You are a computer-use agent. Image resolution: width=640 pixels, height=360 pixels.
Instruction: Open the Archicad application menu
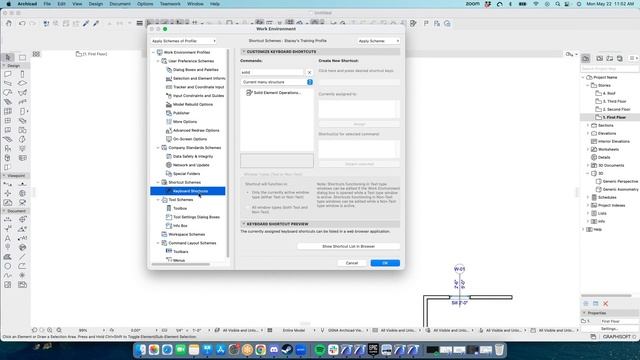(x=27, y=4)
